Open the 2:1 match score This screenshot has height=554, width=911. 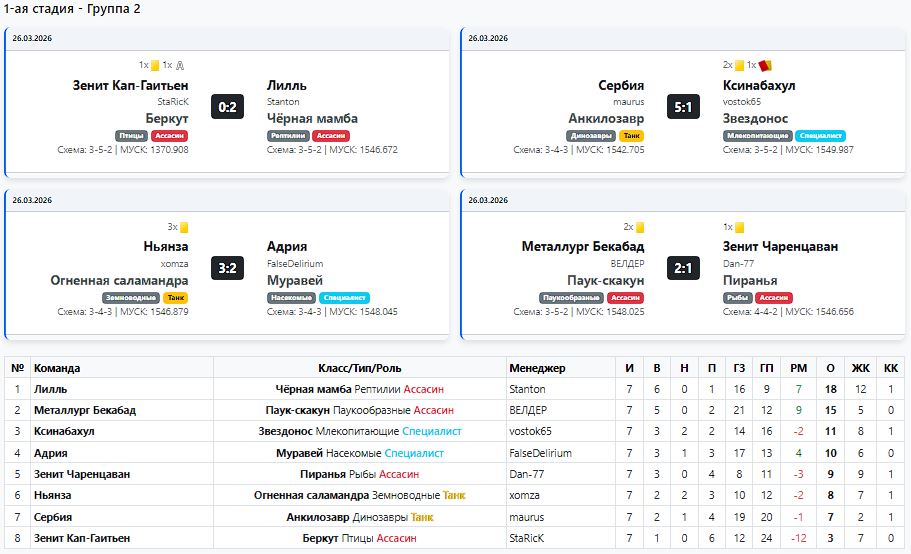click(x=683, y=268)
